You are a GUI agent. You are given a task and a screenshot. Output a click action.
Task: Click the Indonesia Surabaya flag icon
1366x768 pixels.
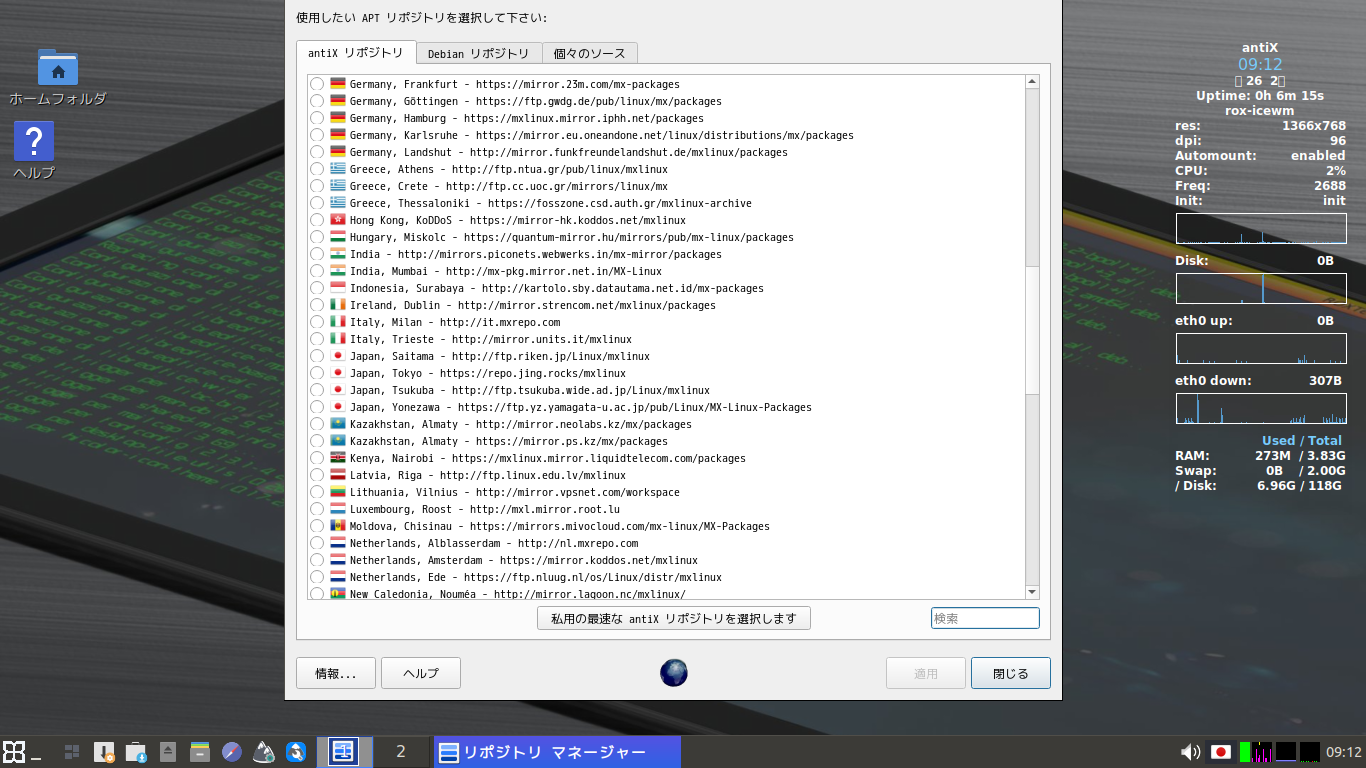(338, 288)
